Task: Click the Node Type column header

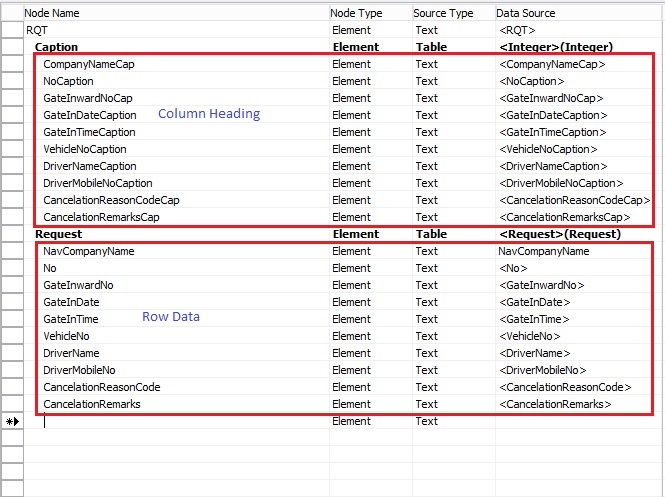Action: tap(356, 13)
